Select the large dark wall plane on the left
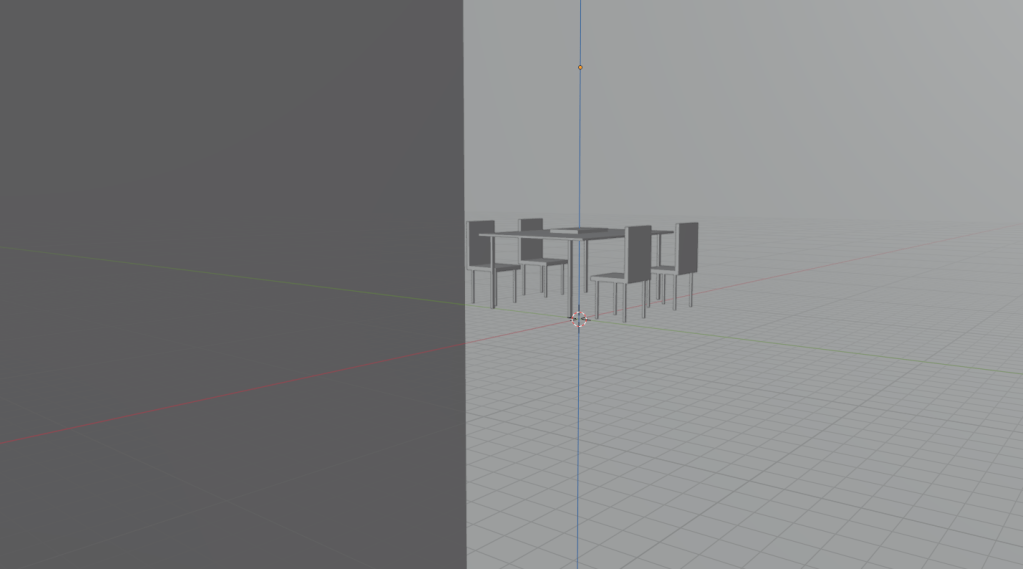 pos(230,150)
